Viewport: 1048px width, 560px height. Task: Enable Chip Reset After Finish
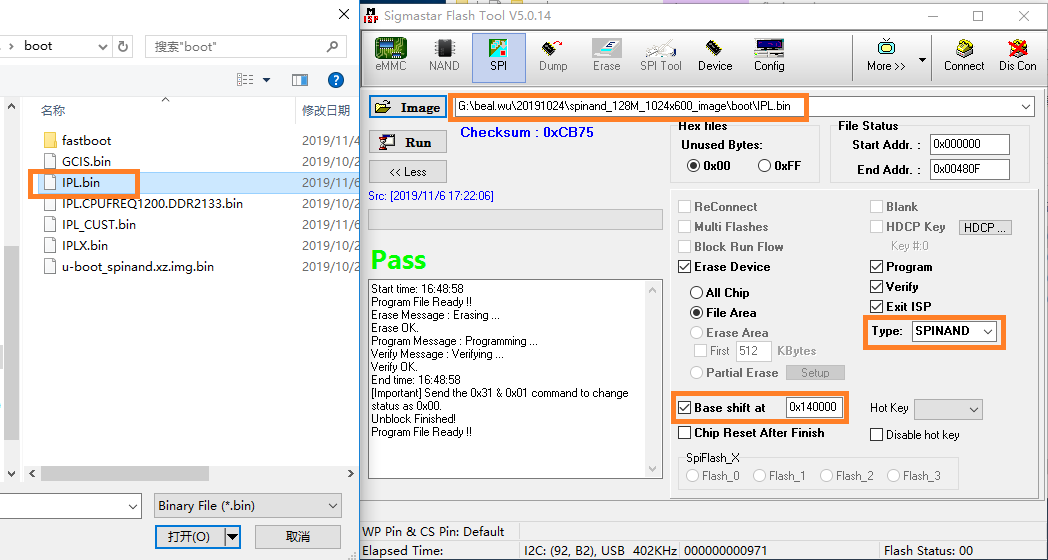[x=685, y=433]
